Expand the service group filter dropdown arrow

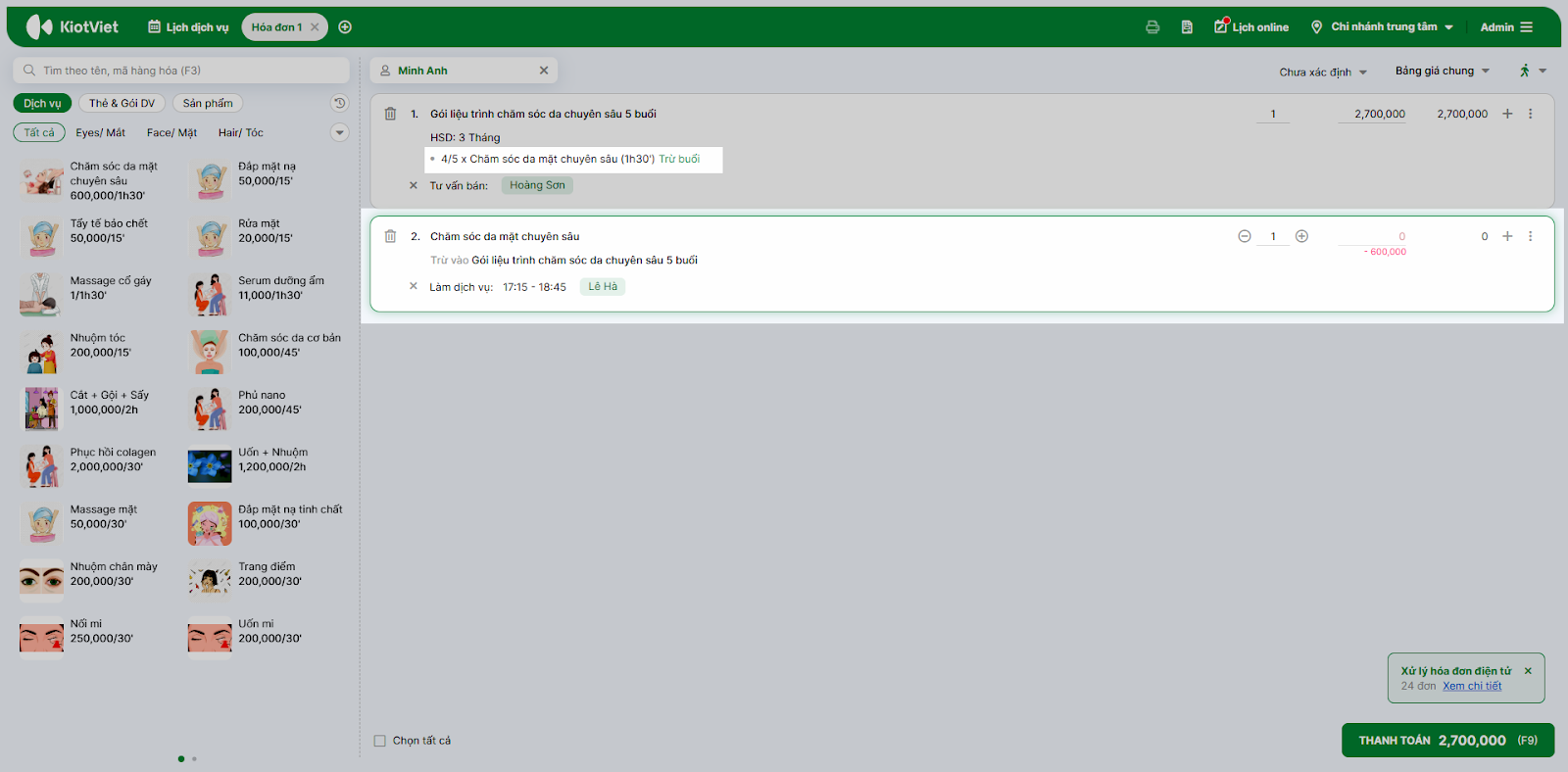pyautogui.click(x=339, y=132)
